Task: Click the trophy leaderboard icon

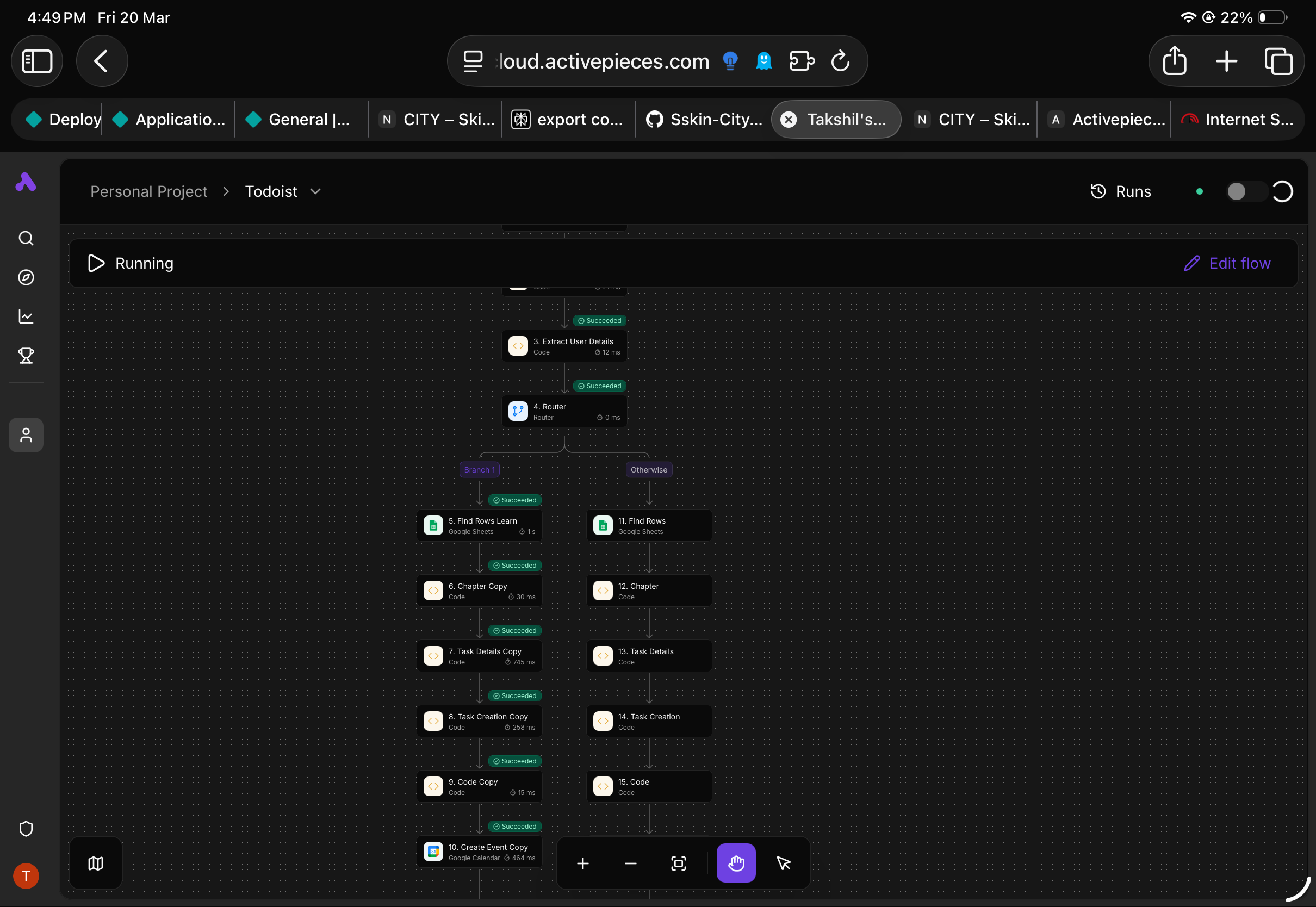Action: [x=26, y=356]
